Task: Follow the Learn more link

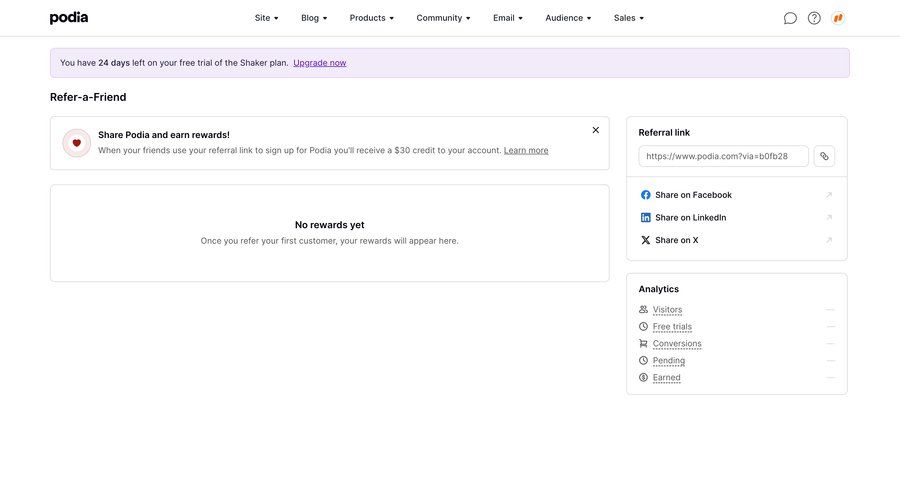Action: [x=526, y=150]
